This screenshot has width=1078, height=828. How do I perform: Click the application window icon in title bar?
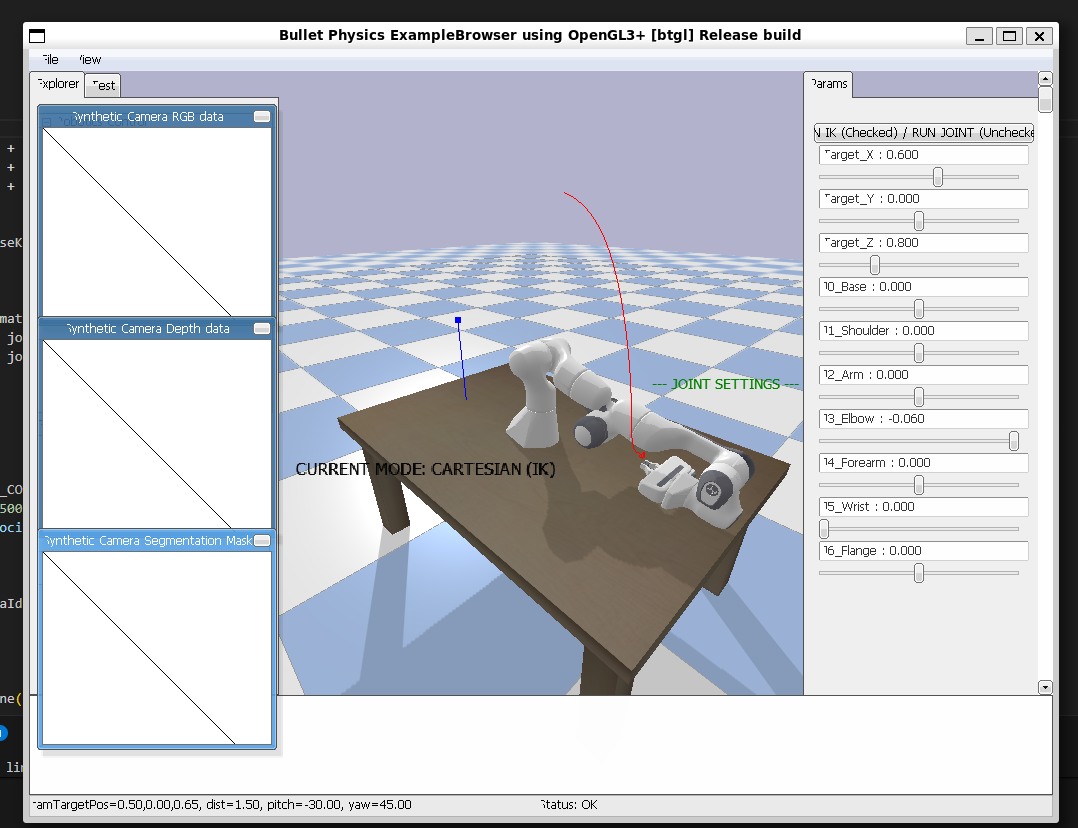click(37, 36)
